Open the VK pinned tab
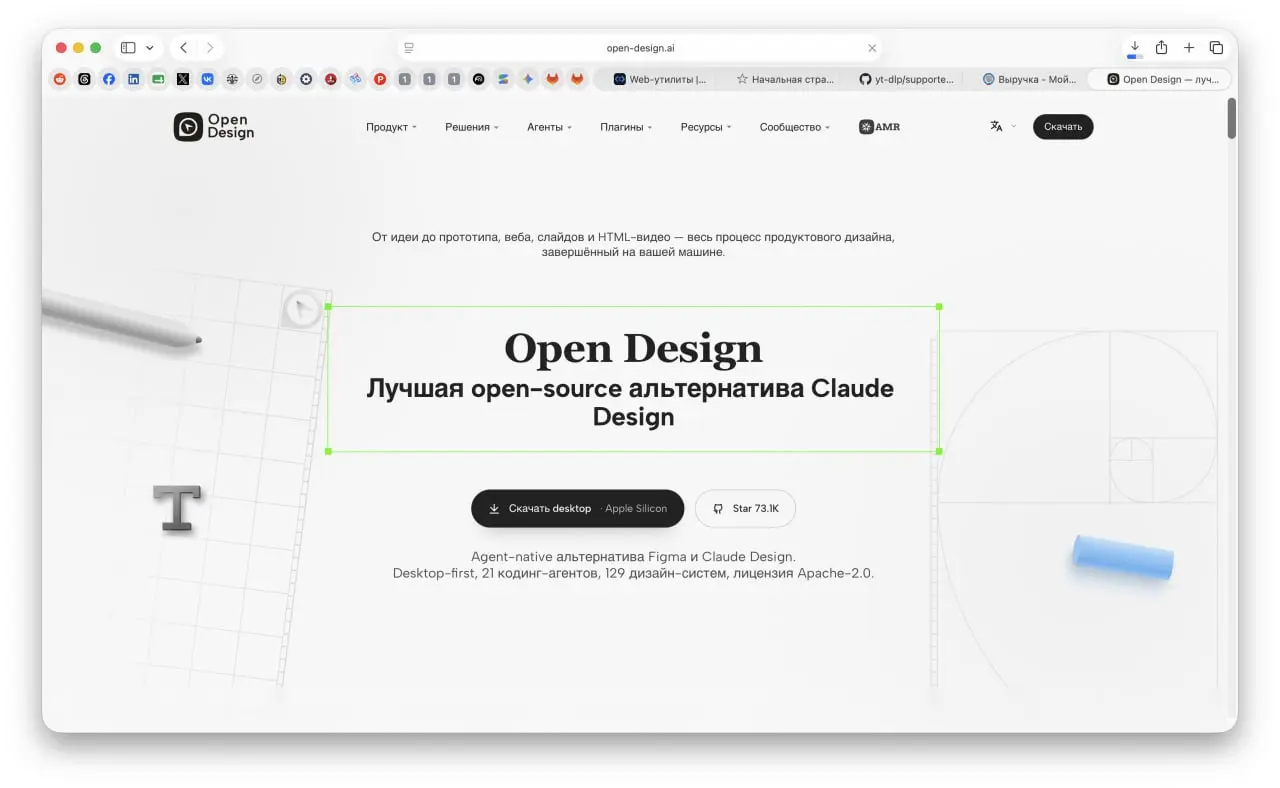This screenshot has height=788, width=1280. click(x=207, y=79)
